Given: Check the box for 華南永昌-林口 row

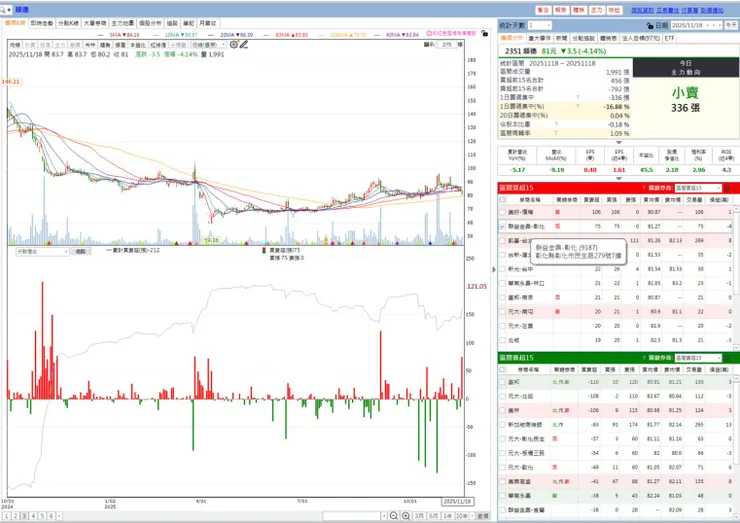Looking at the screenshot, I should tap(503, 283).
